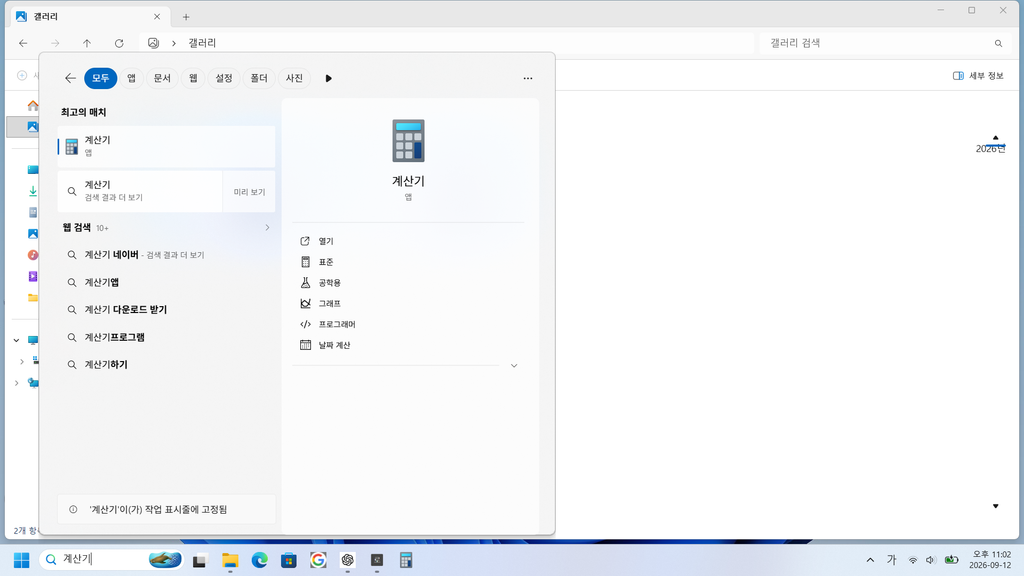1024x576 pixels.
Task: Open the Windows Start menu
Action: click(22, 560)
